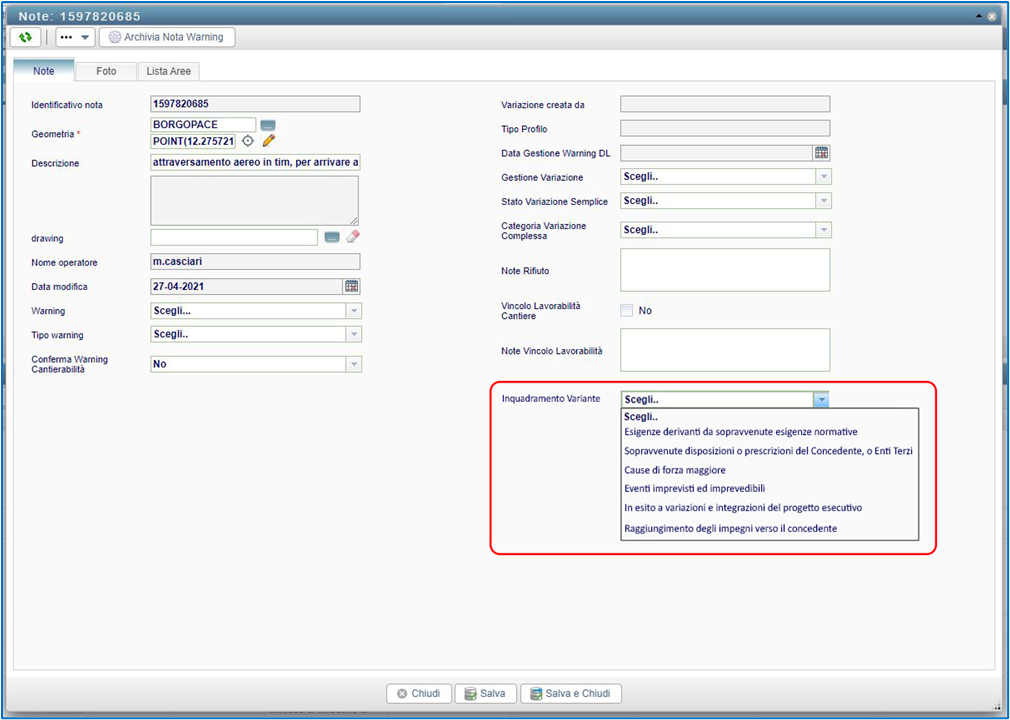Expand the Warning dropdown
Screen dimensions: 1010x720
coord(353,311)
